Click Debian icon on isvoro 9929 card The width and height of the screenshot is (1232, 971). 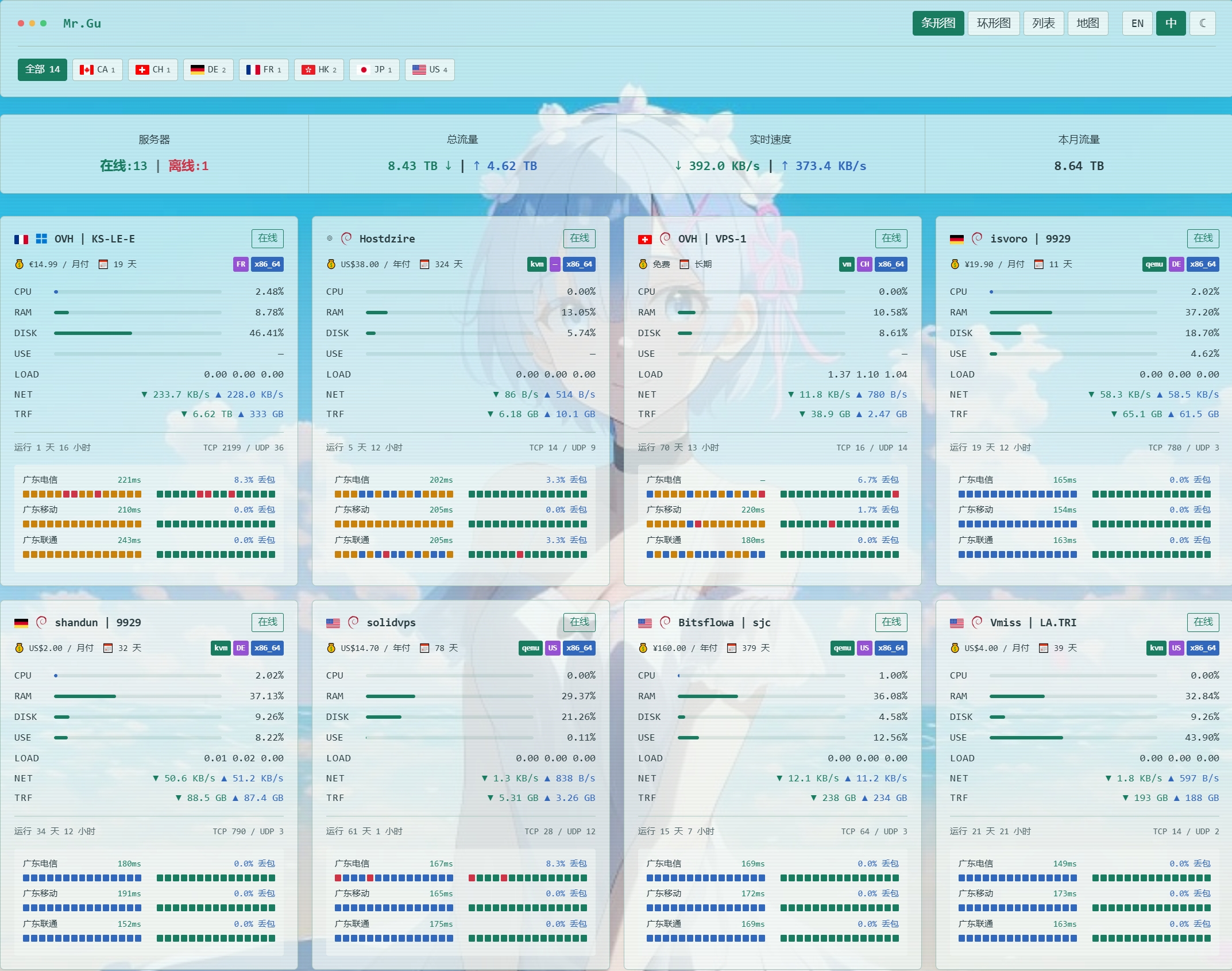tap(977, 238)
